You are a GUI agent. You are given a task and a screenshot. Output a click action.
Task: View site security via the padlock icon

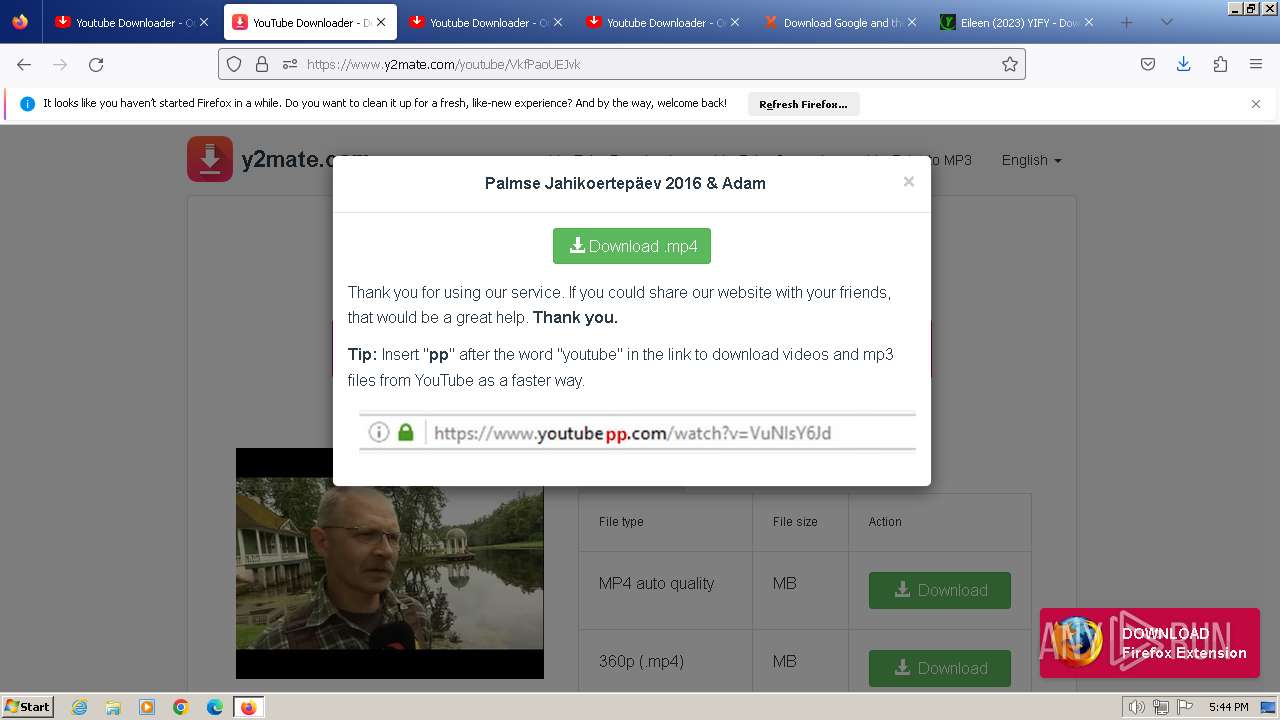click(262, 64)
